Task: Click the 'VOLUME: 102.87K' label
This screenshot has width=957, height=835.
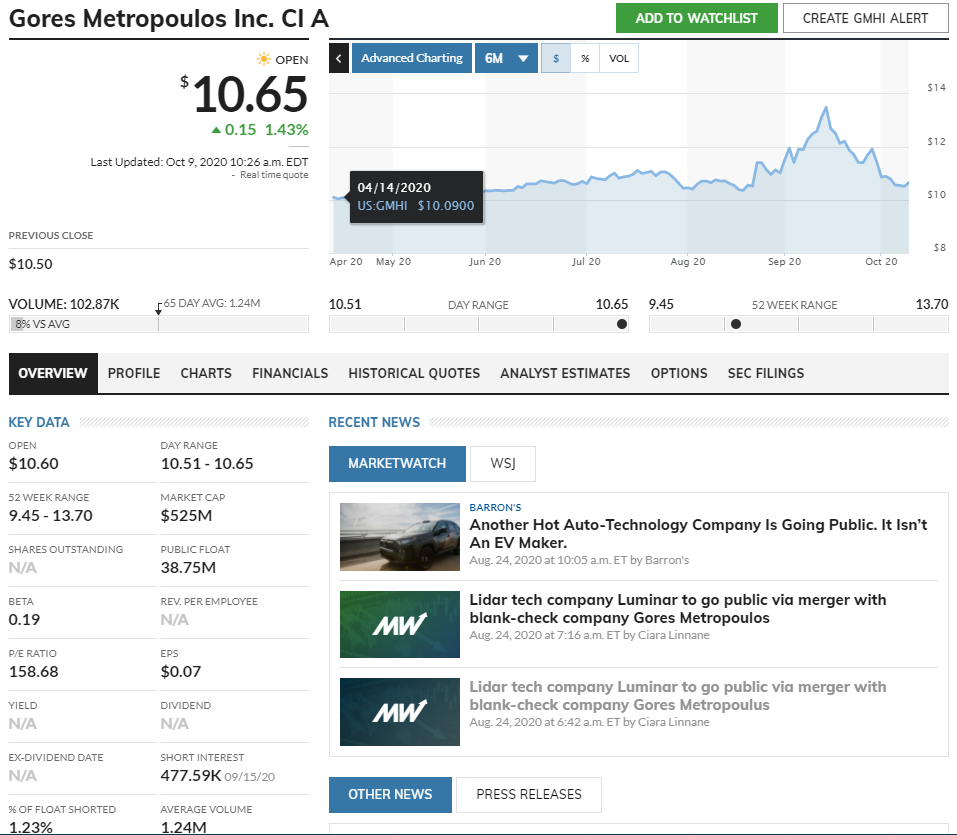Action: point(64,304)
